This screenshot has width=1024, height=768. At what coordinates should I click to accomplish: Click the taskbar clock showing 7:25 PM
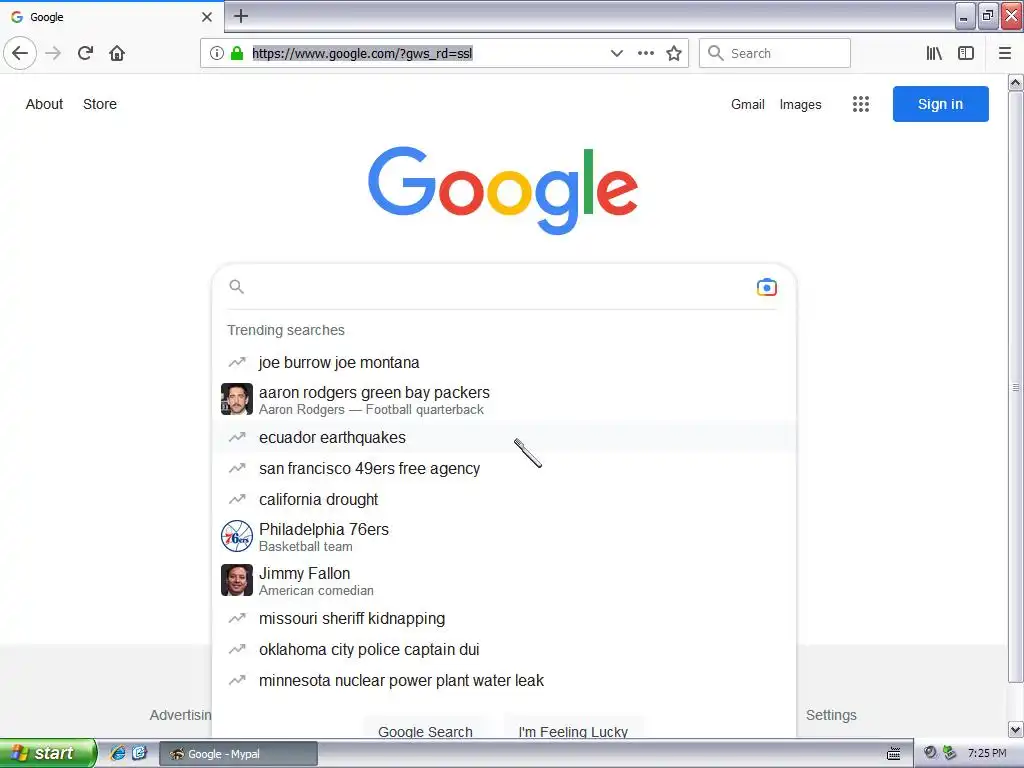[x=987, y=753]
